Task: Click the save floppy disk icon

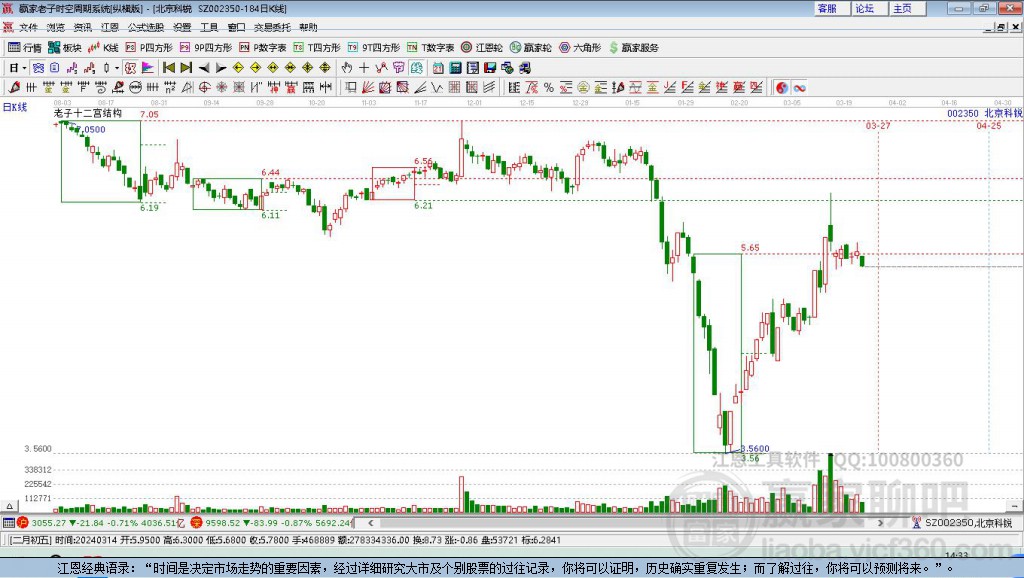Action: [490, 68]
